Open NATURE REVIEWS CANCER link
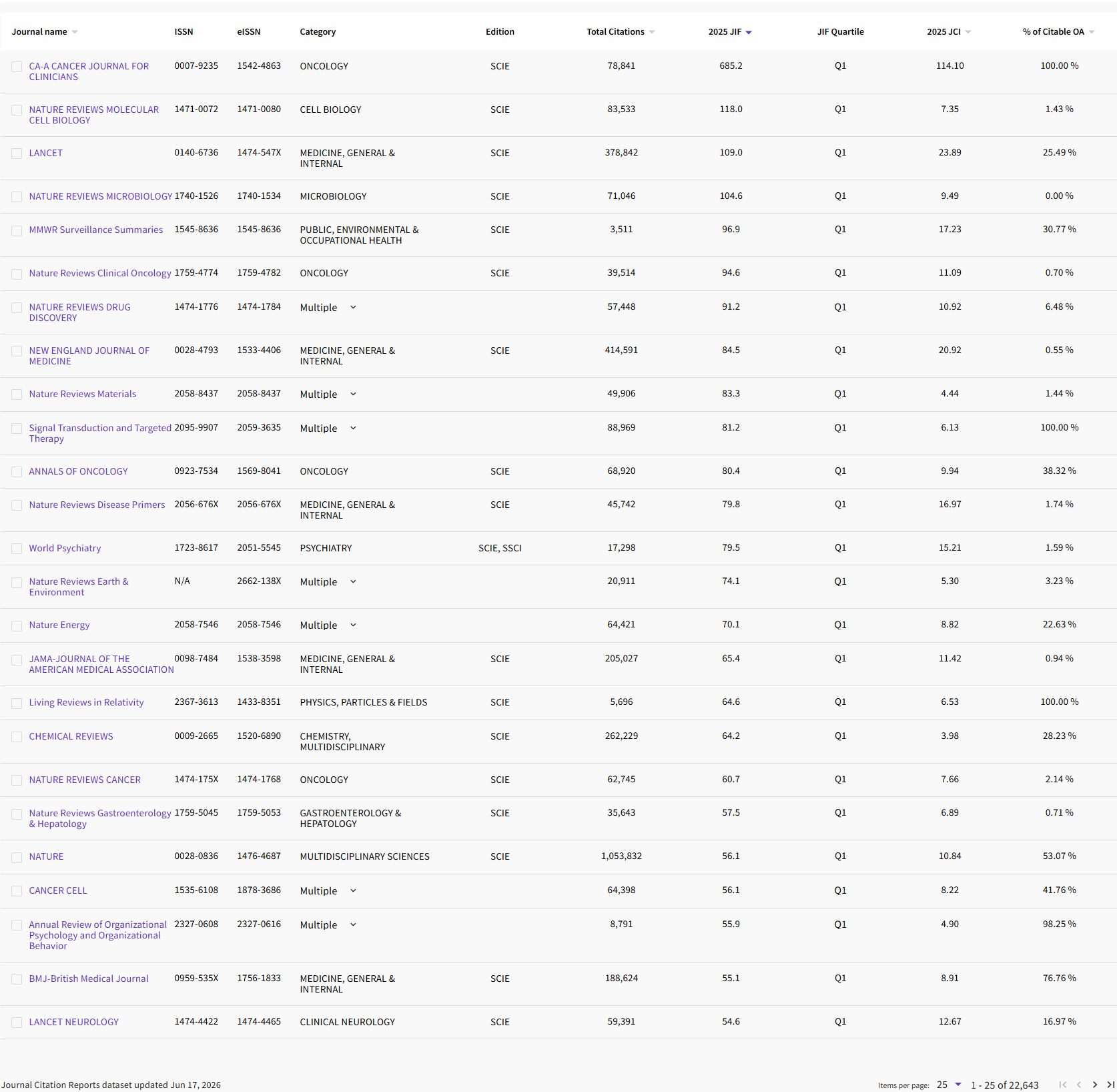 click(85, 780)
